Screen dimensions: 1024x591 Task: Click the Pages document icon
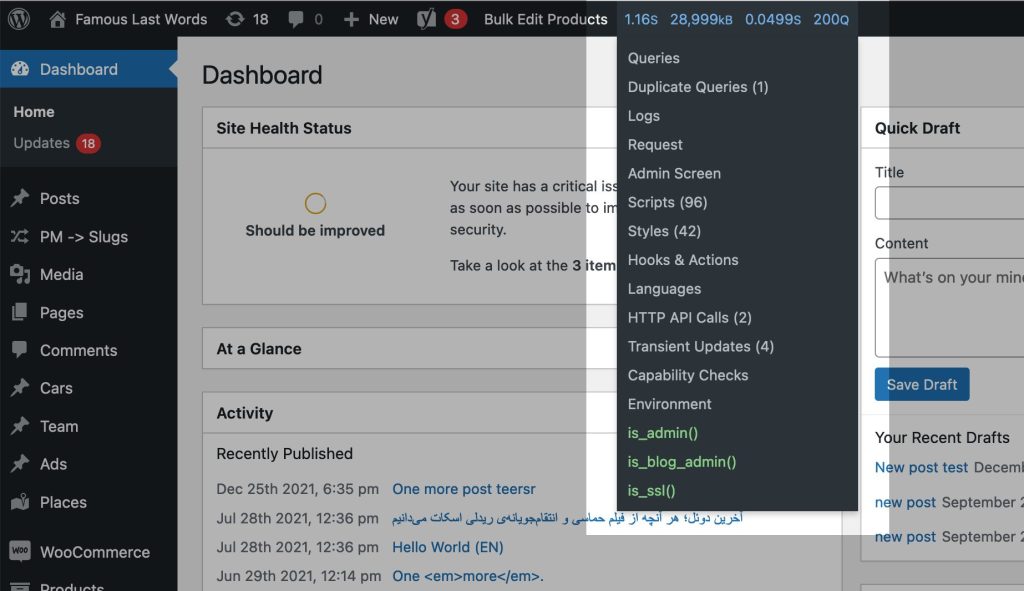tap(20, 312)
